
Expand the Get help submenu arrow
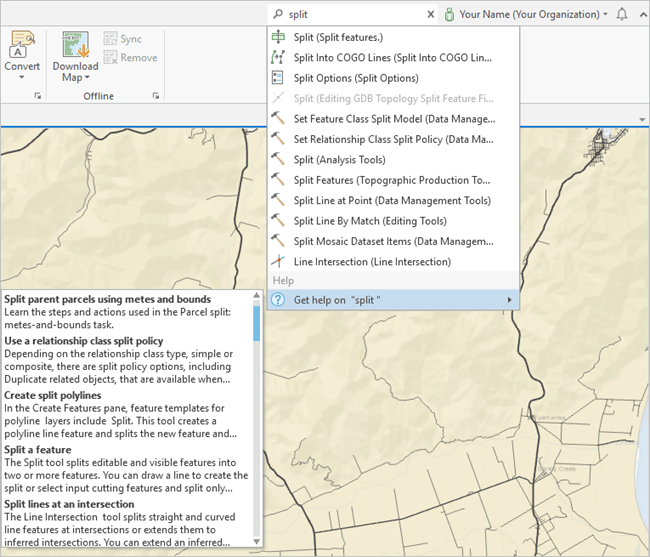click(509, 300)
